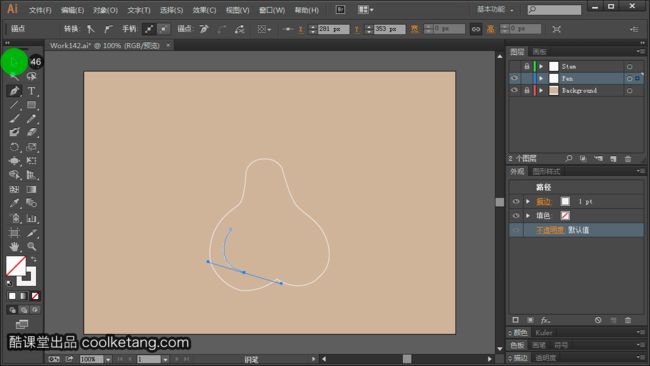This screenshot has width=650, height=366.
Task: Convert selected anchor point to smooth
Action: (x=108, y=29)
